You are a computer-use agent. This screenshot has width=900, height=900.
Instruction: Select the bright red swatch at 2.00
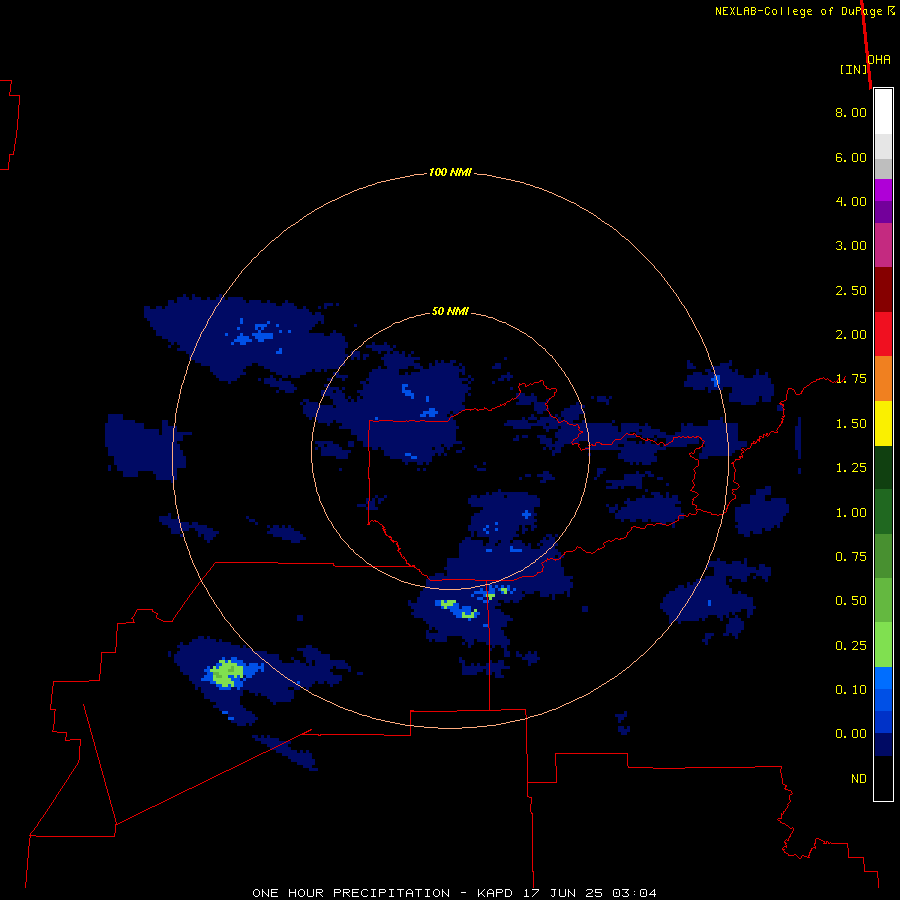click(883, 334)
